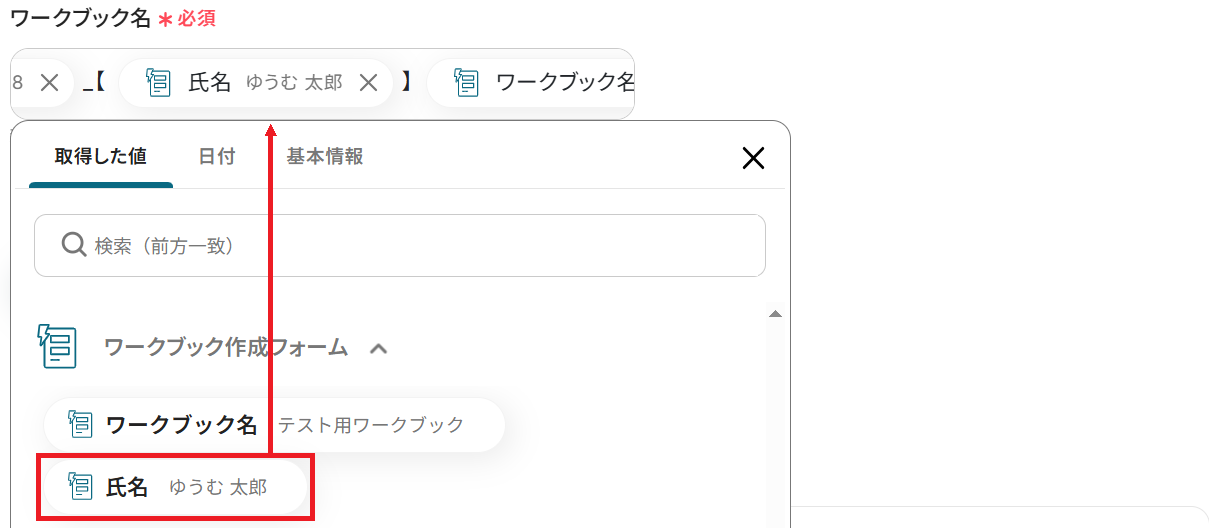Click the ワークブック作成フォーム form icon

pos(58,347)
